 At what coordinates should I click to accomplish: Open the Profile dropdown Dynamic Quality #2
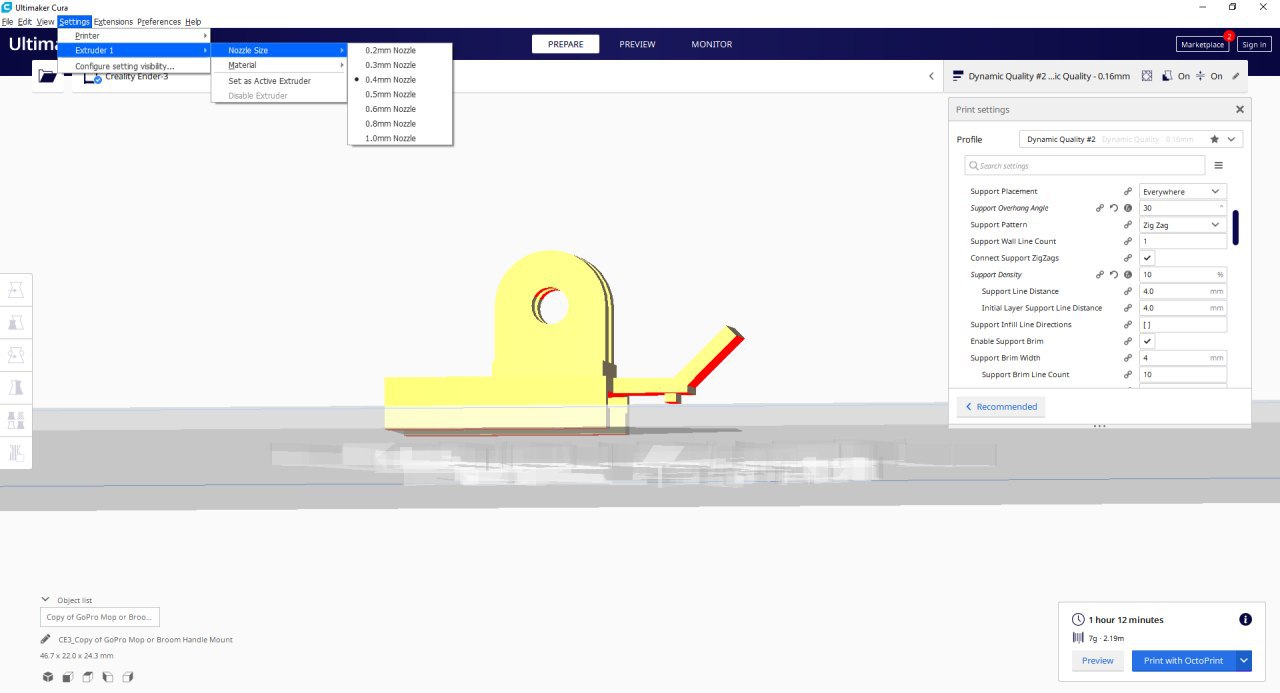click(1131, 139)
